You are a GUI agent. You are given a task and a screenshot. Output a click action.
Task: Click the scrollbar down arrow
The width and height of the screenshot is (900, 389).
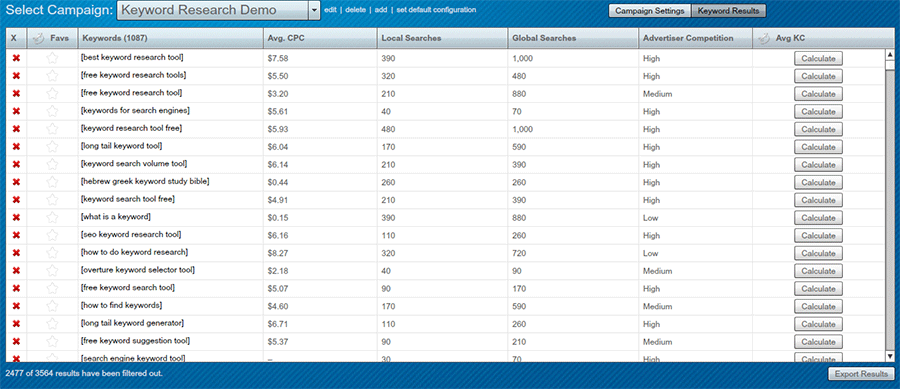pyautogui.click(x=890, y=356)
